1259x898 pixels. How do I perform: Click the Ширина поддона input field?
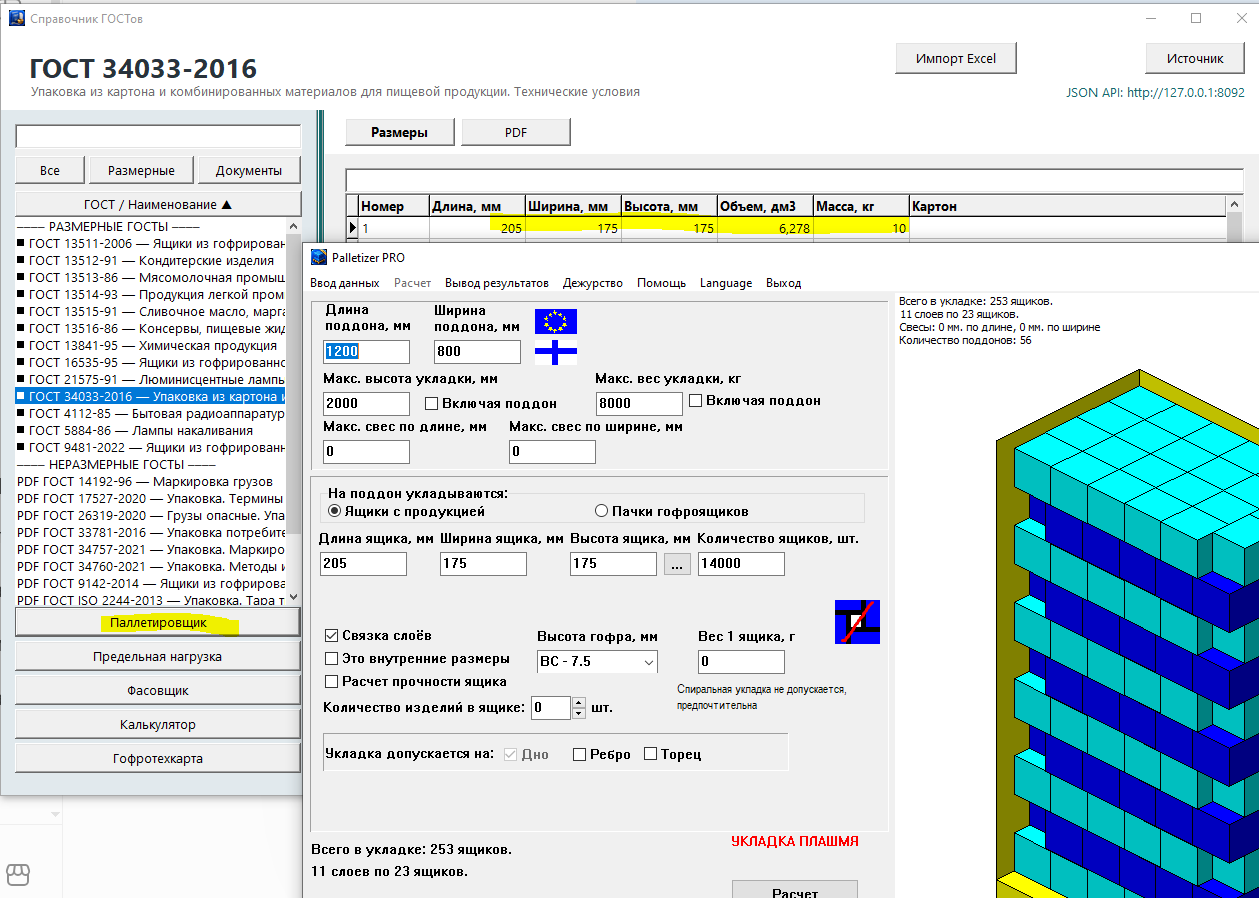tap(477, 351)
